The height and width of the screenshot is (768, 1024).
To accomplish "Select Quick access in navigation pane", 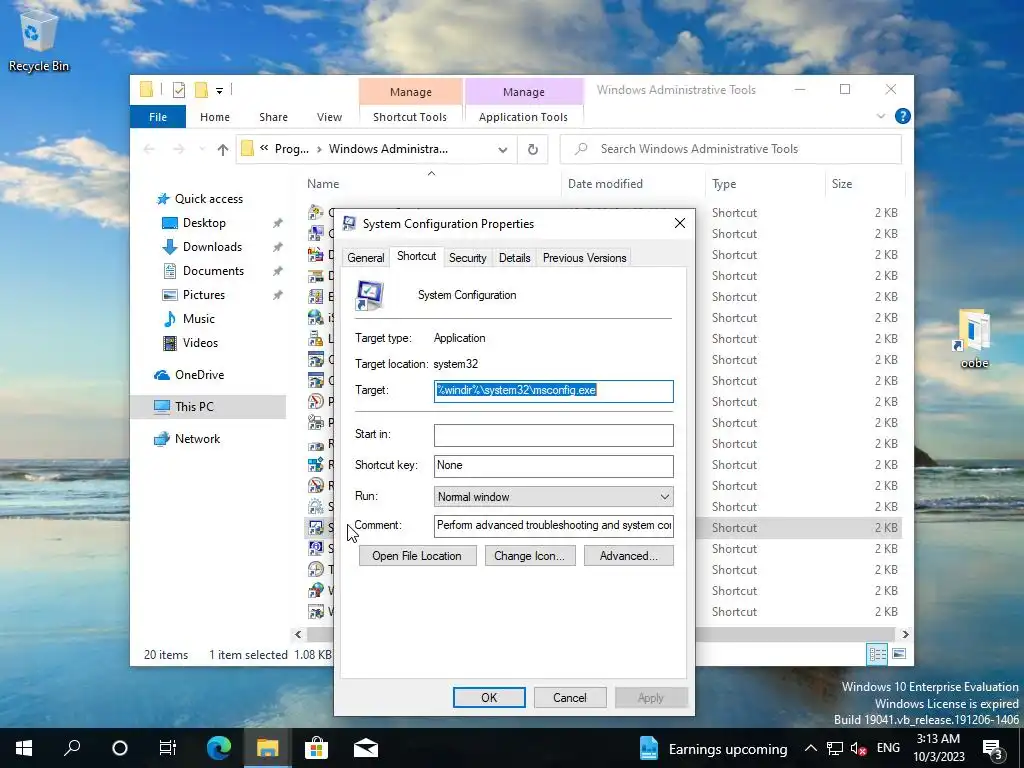I will 208,199.
